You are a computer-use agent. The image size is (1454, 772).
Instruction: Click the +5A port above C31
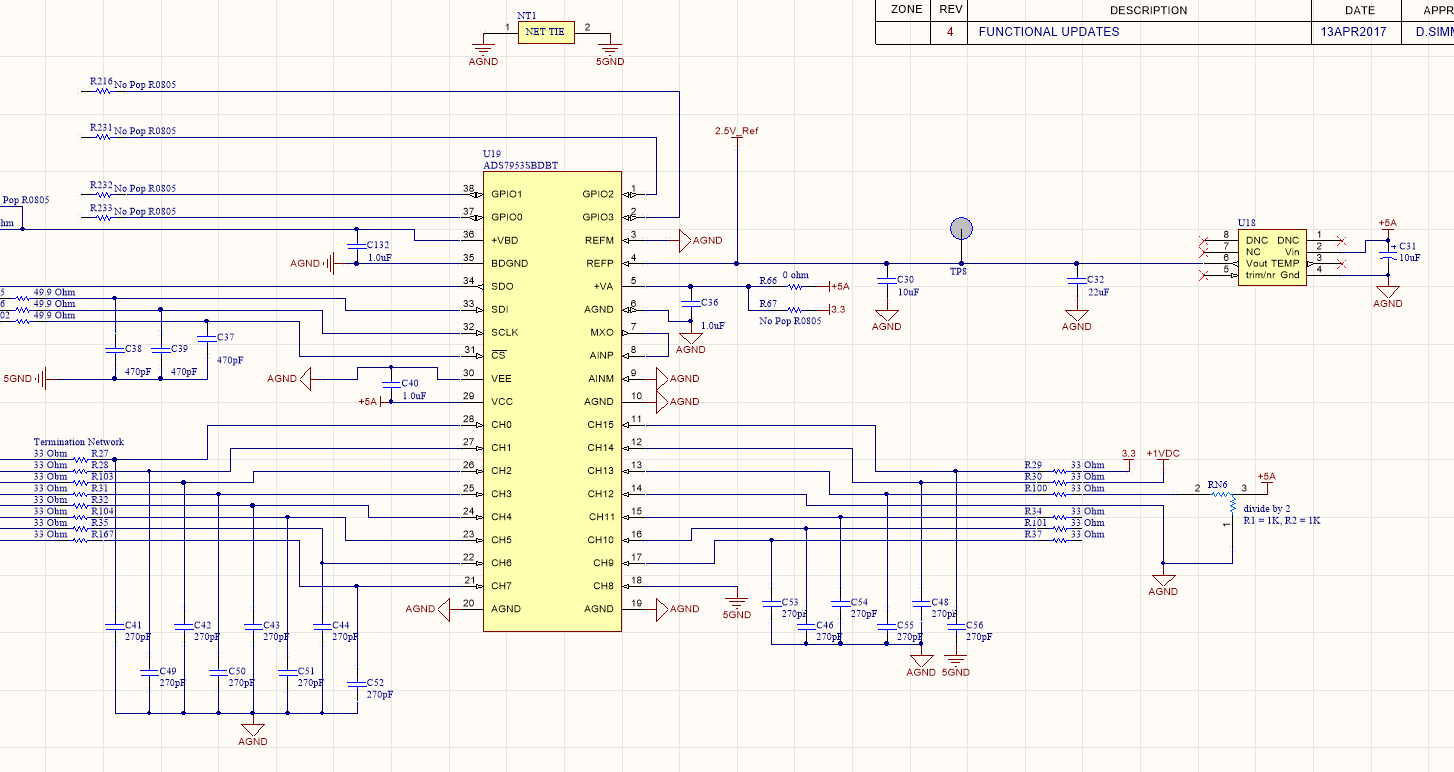1387,224
